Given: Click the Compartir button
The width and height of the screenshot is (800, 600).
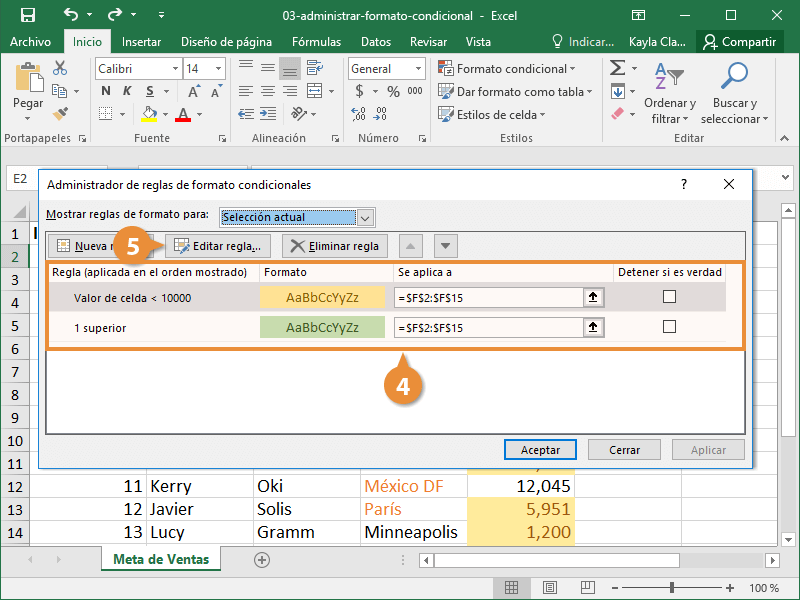Looking at the screenshot, I should click(x=739, y=42).
